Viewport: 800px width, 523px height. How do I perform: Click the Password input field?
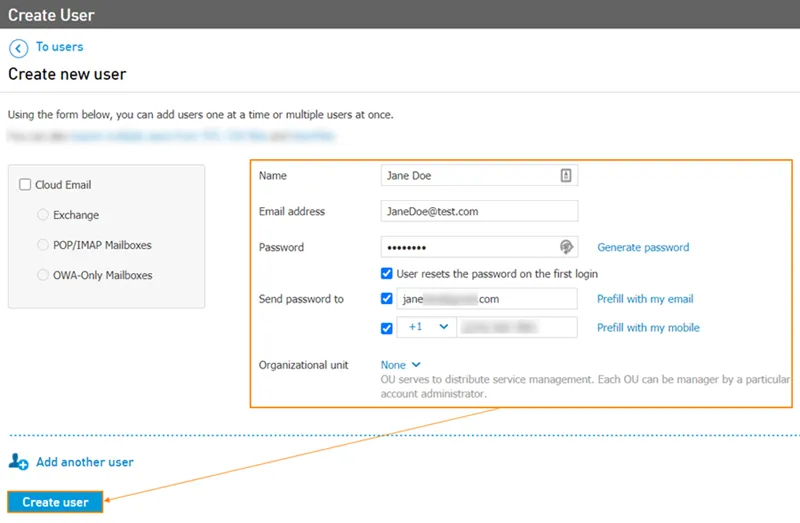[x=479, y=247]
